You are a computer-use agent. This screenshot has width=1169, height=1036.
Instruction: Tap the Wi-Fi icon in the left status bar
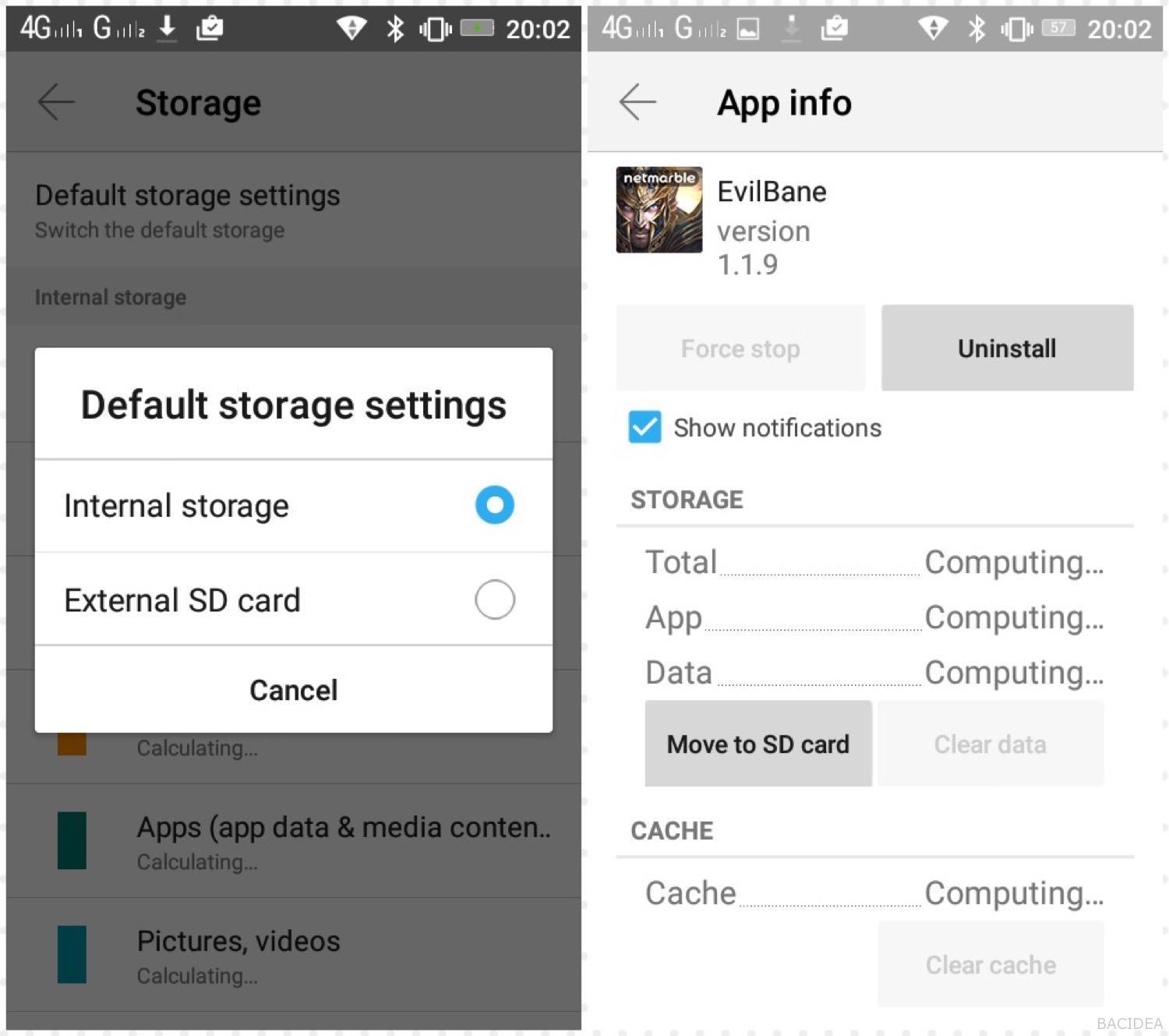pyautogui.click(x=351, y=29)
